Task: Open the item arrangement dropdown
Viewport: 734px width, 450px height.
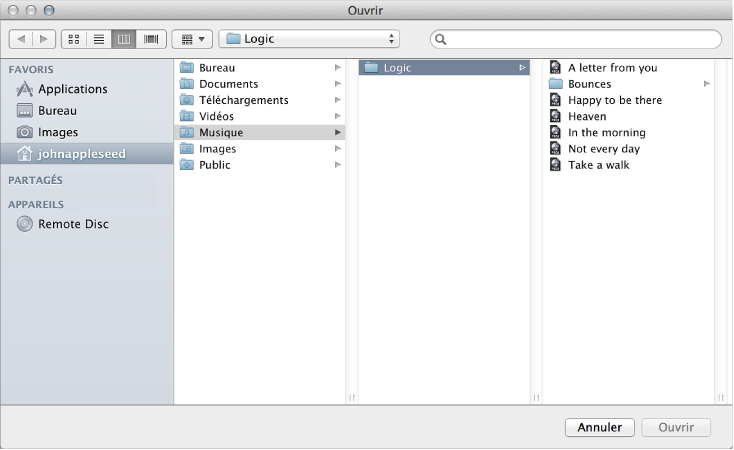Action: point(192,39)
